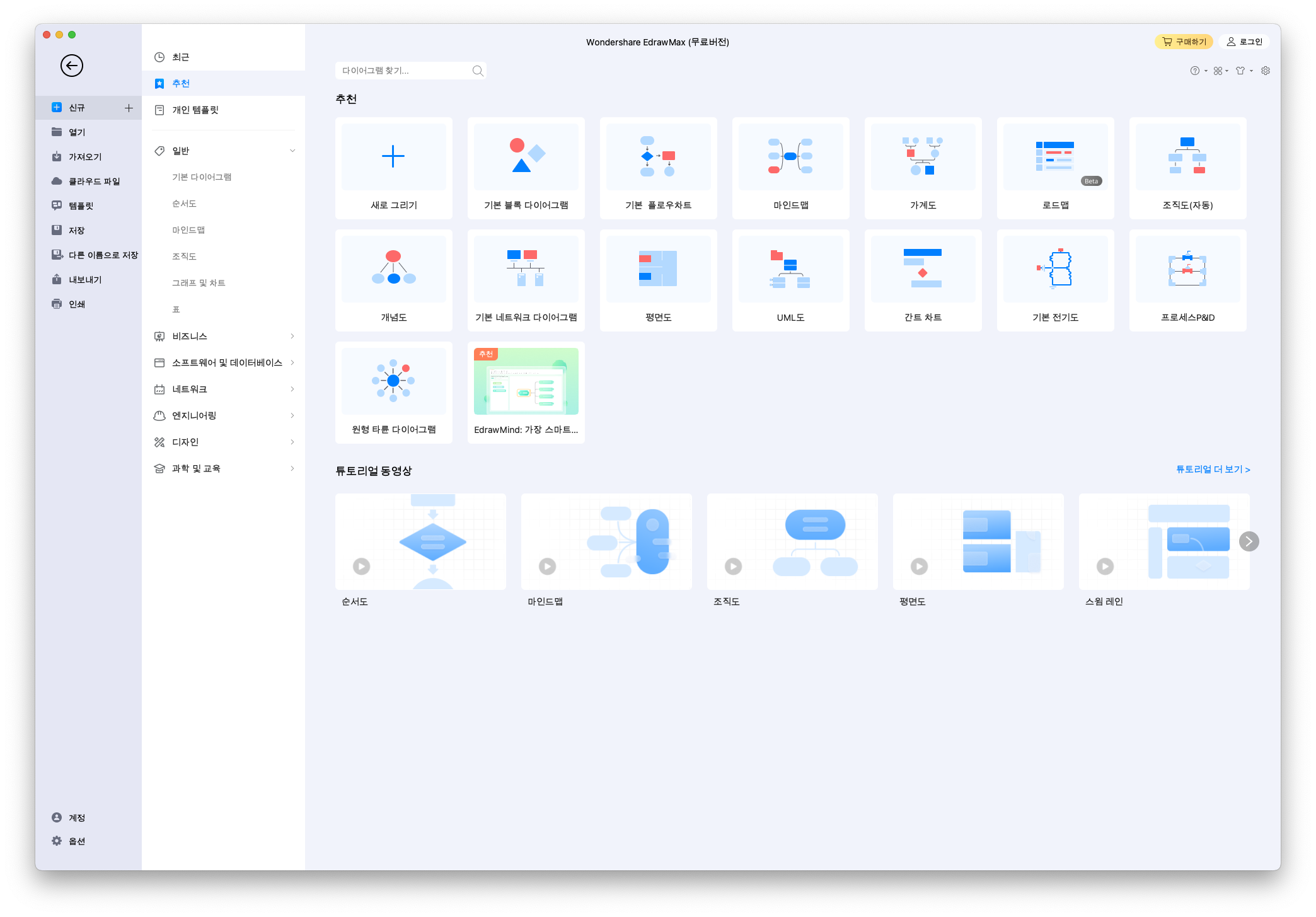Play the 순서도 tutorial video
This screenshot has width=1316, height=917.
361,566
